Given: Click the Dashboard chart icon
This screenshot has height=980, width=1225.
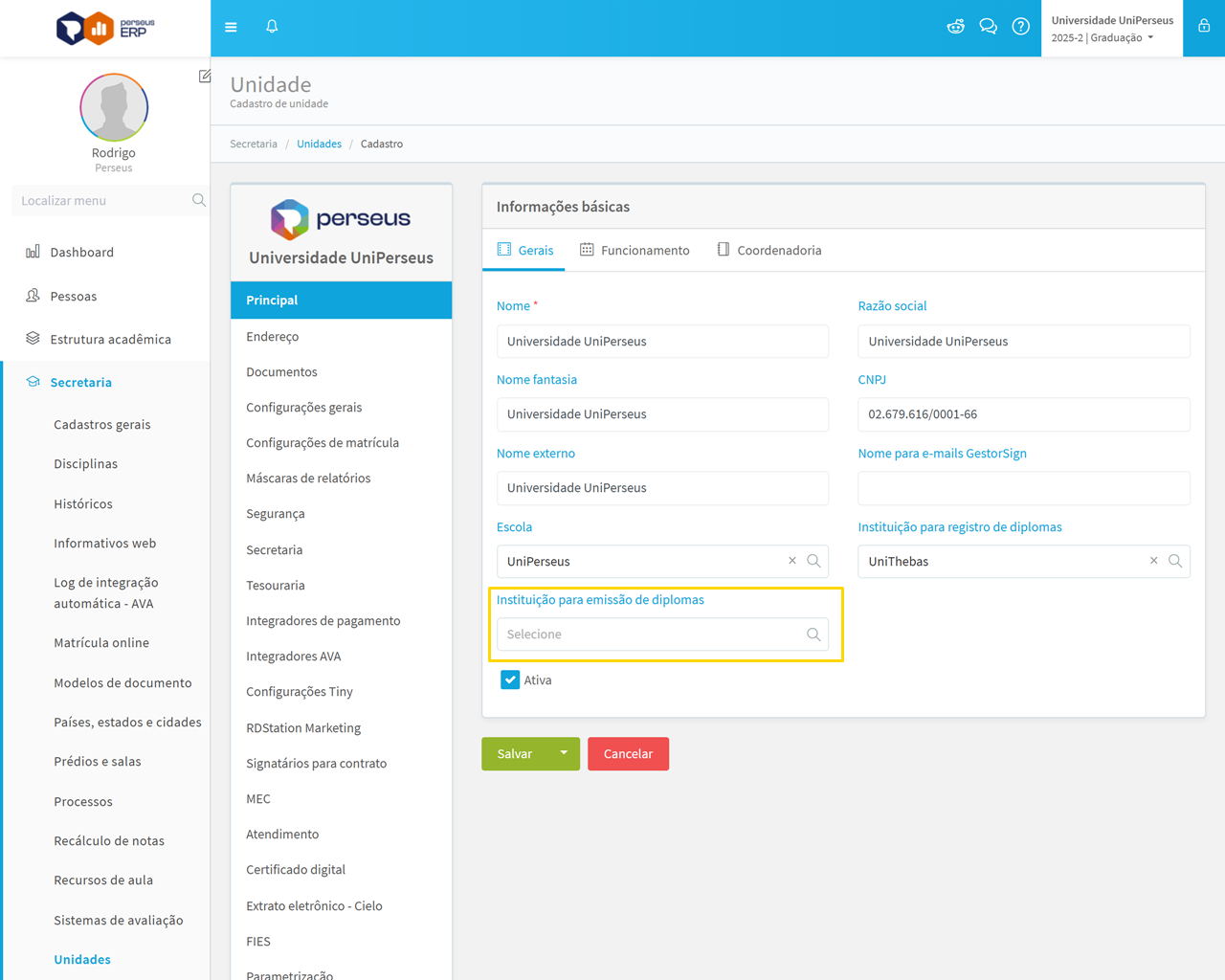Looking at the screenshot, I should coord(33,252).
